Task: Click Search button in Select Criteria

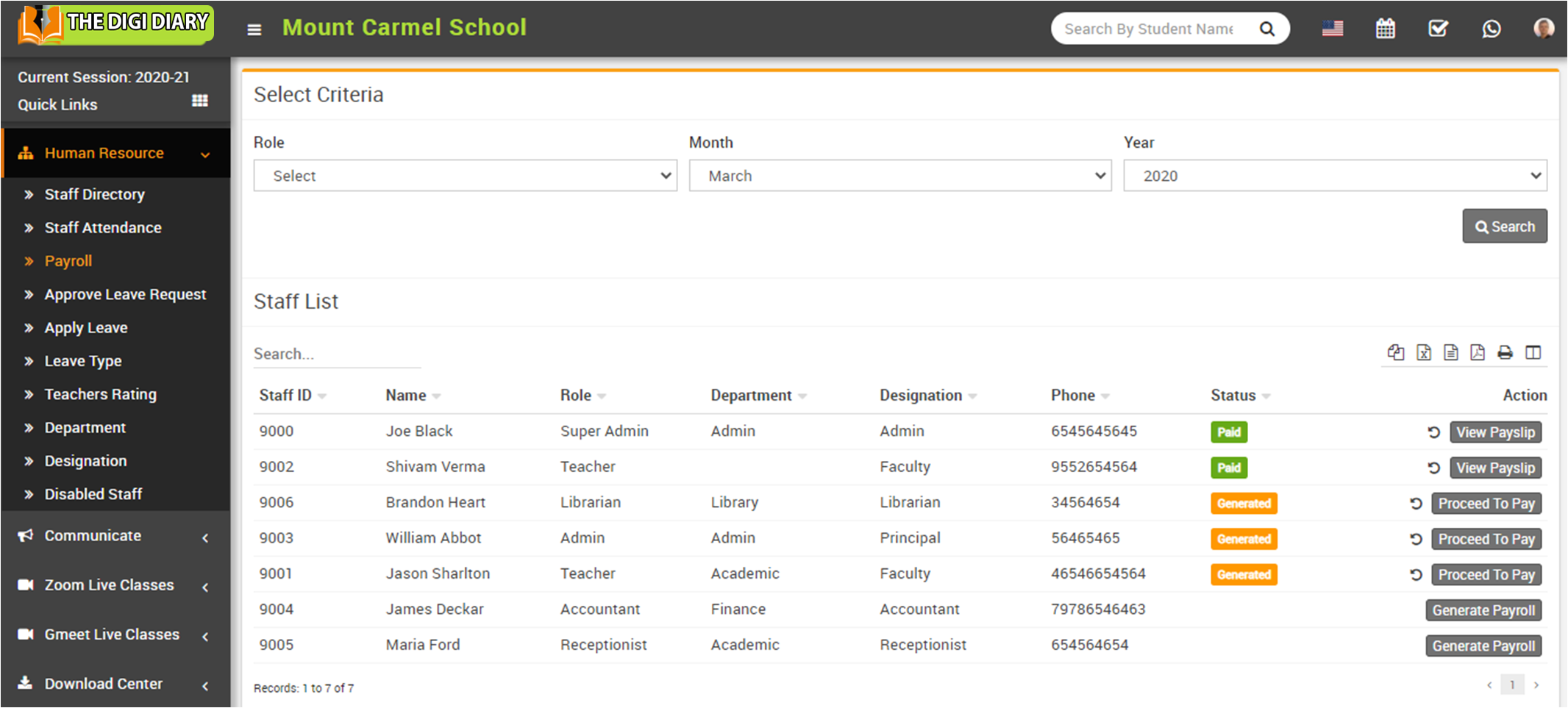Action: tap(1504, 226)
